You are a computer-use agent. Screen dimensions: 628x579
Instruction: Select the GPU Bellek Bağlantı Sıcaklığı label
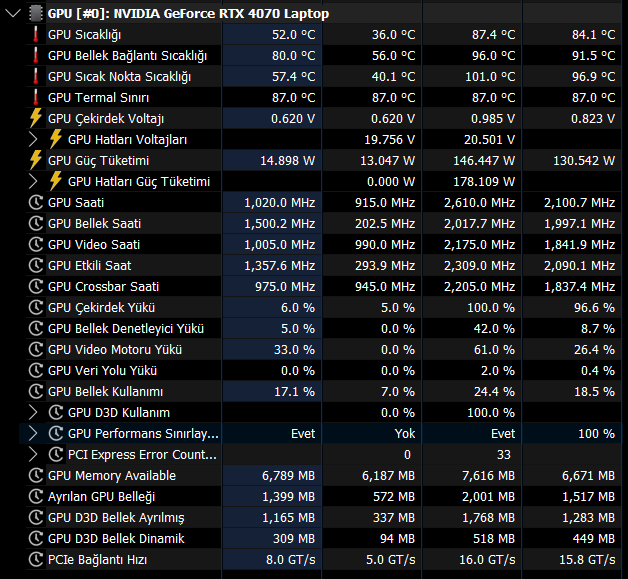coord(127,56)
